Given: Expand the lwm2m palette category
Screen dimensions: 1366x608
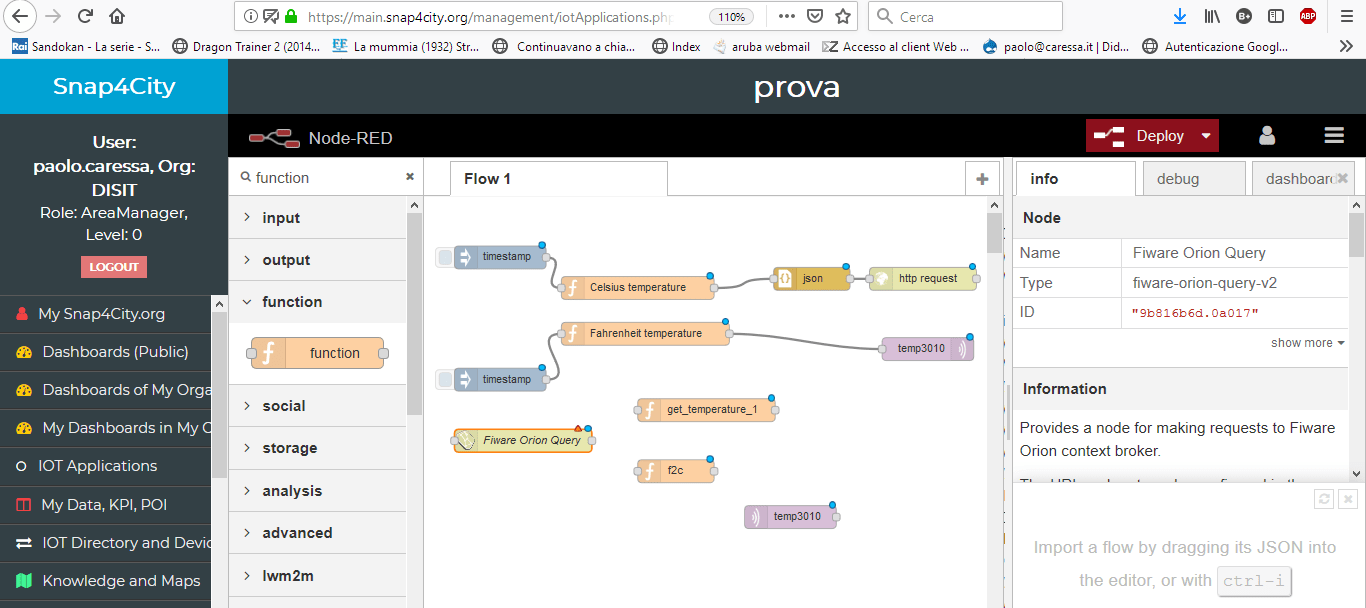Looking at the screenshot, I should pos(318,576).
